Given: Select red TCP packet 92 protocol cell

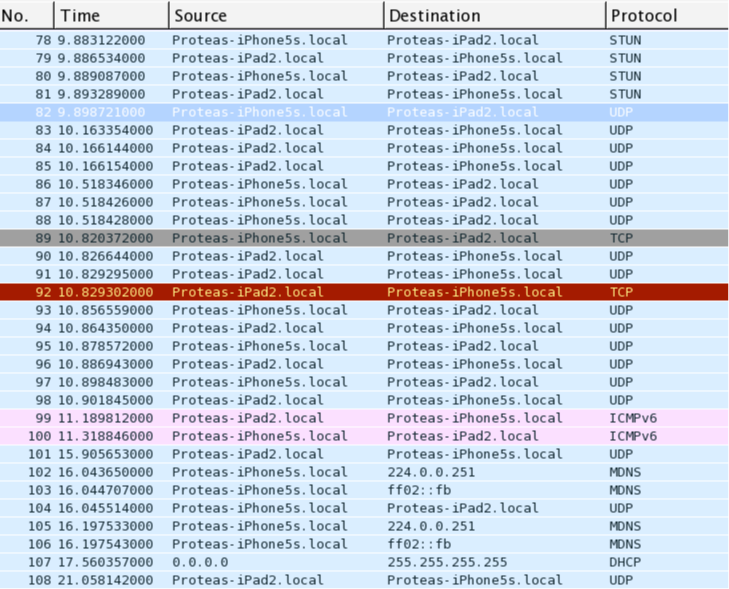Looking at the screenshot, I should [622, 292].
